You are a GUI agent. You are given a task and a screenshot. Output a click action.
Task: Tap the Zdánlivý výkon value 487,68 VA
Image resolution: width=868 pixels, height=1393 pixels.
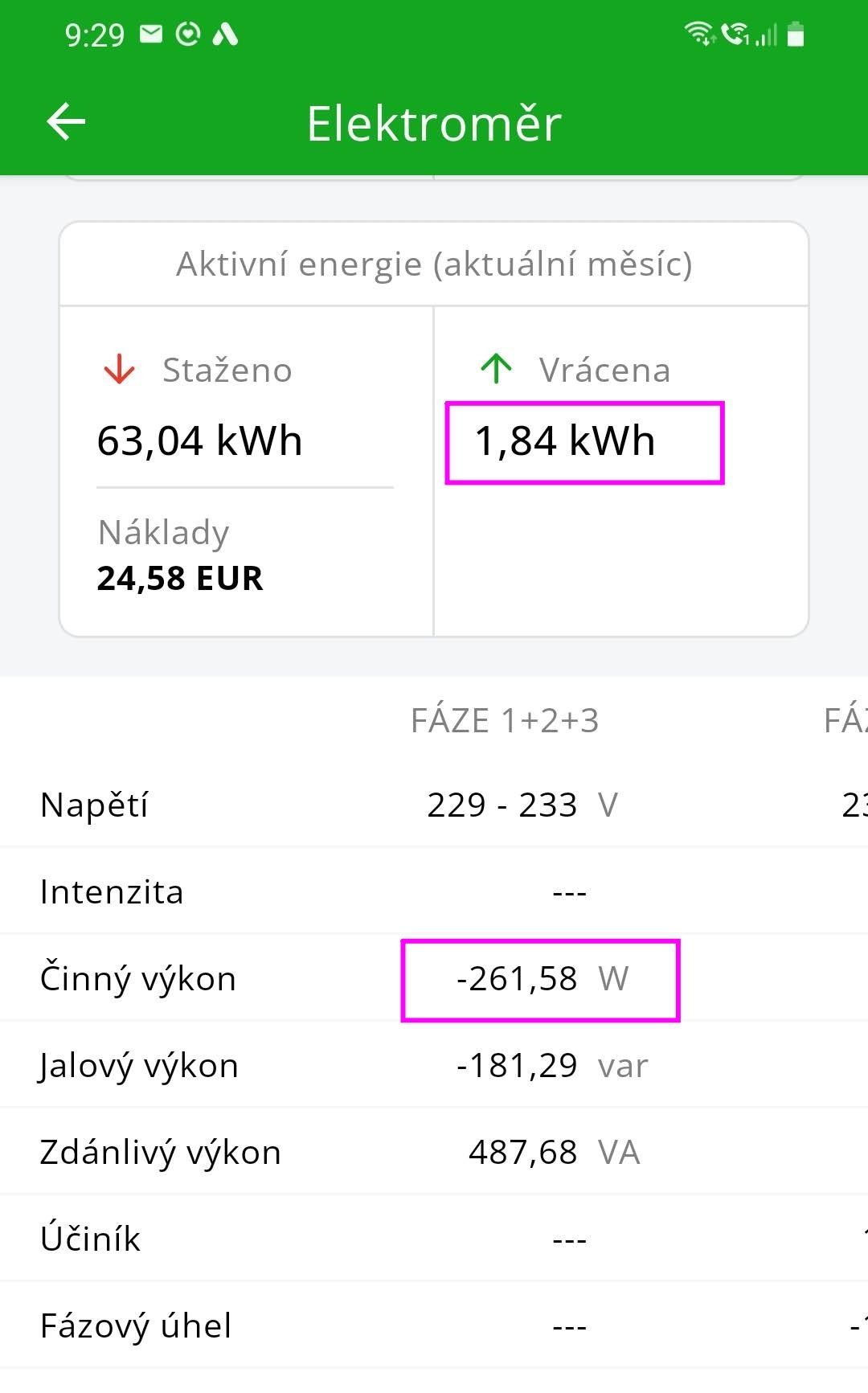[x=553, y=1153]
